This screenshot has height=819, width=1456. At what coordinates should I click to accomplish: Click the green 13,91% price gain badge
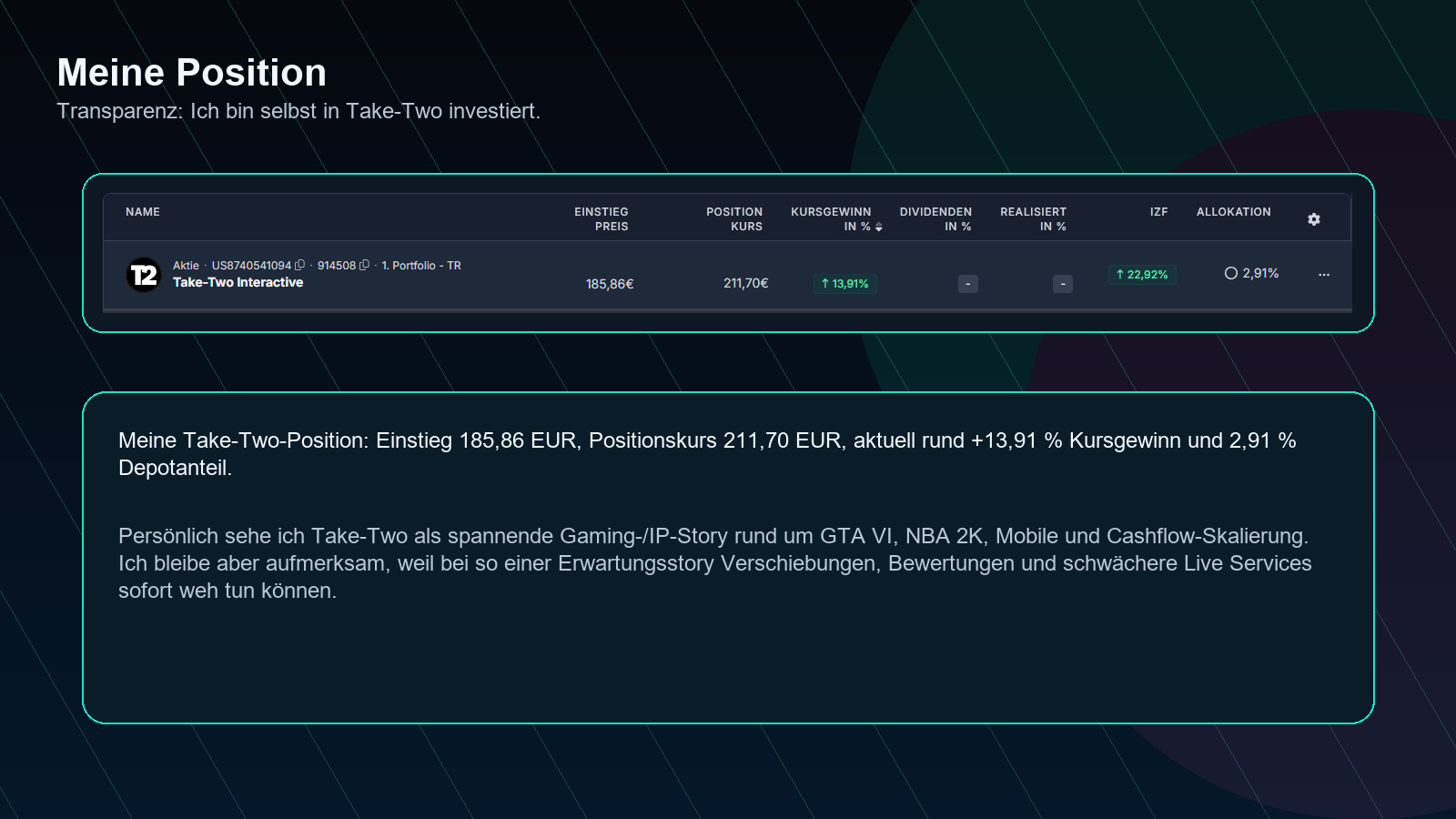point(844,284)
